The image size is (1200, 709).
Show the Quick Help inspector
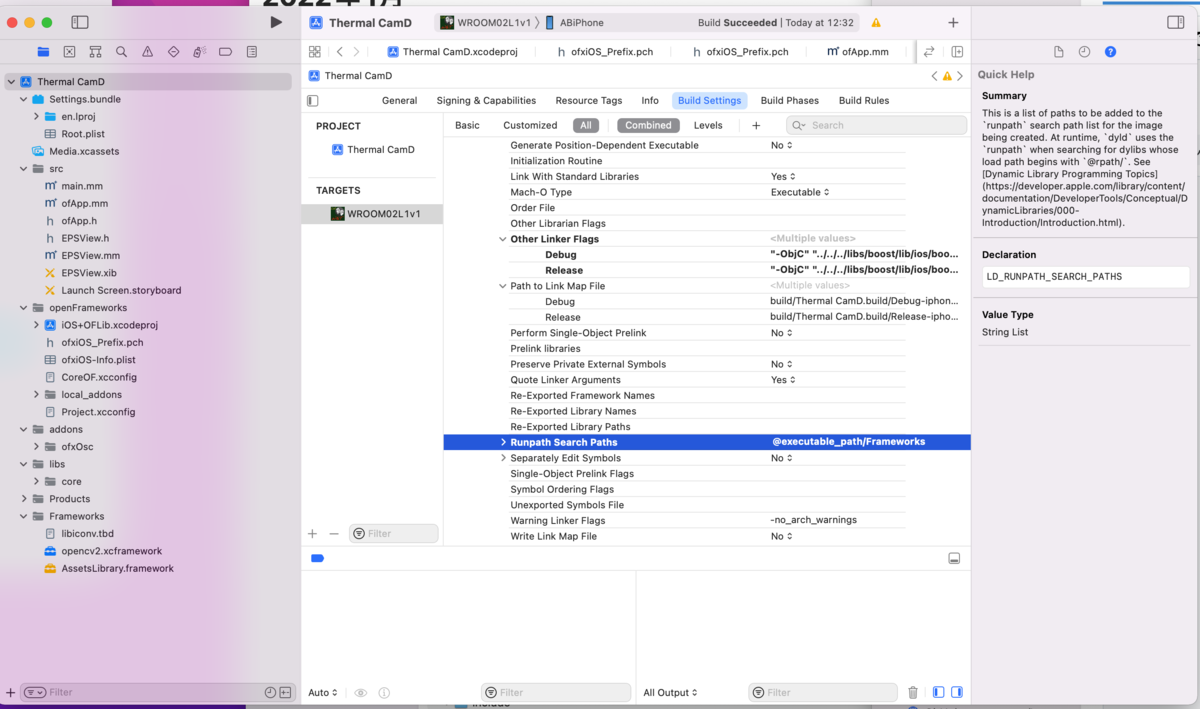(x=1110, y=52)
